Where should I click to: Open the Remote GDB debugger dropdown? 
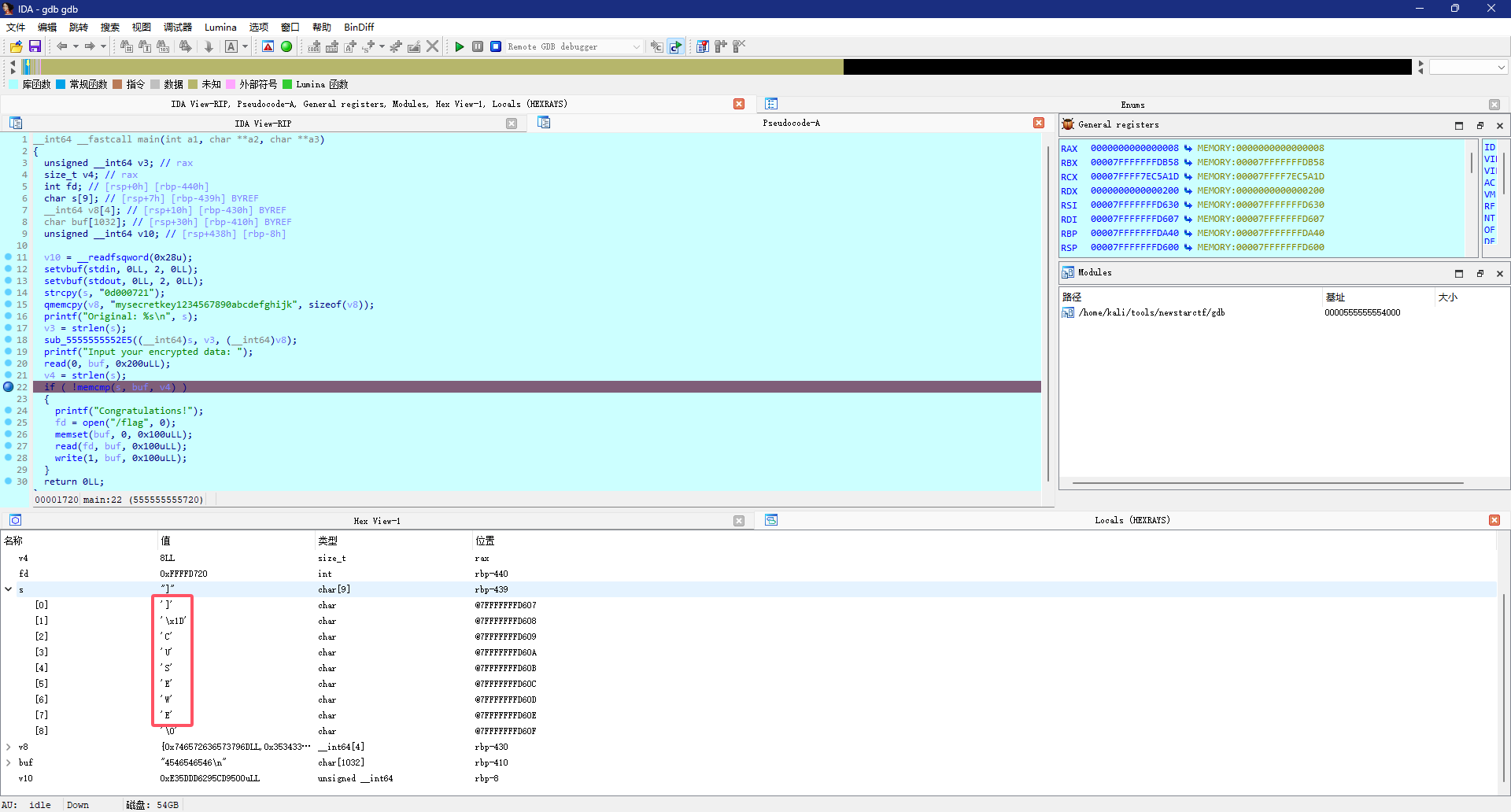pos(574,46)
